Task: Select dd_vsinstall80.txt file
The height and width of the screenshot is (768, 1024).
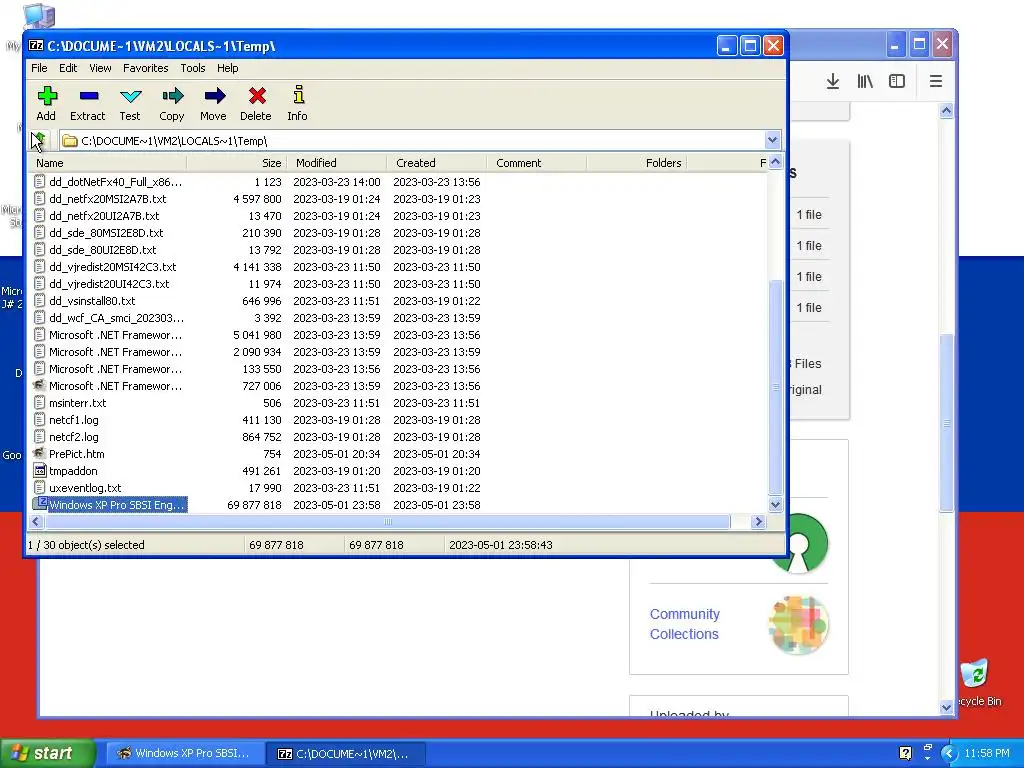Action: pyautogui.click(x=92, y=300)
